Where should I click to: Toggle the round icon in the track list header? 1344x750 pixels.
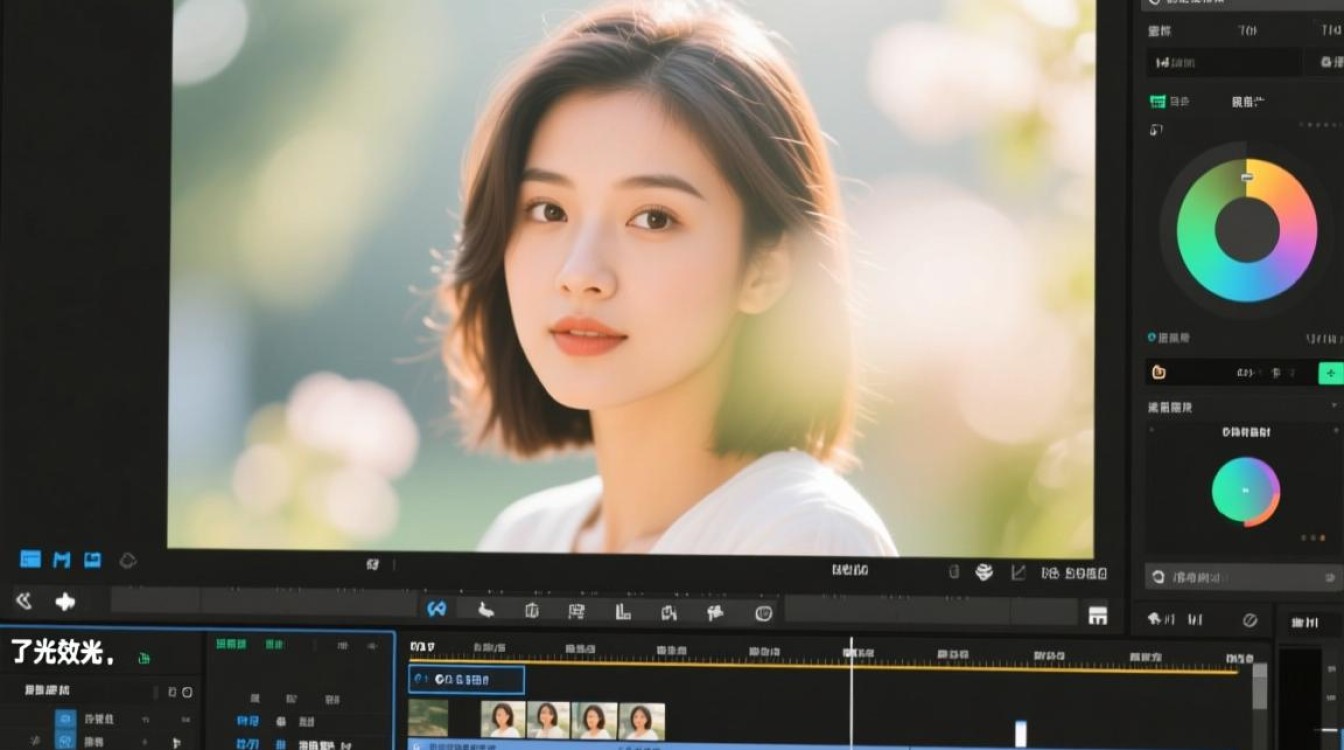tap(187, 691)
